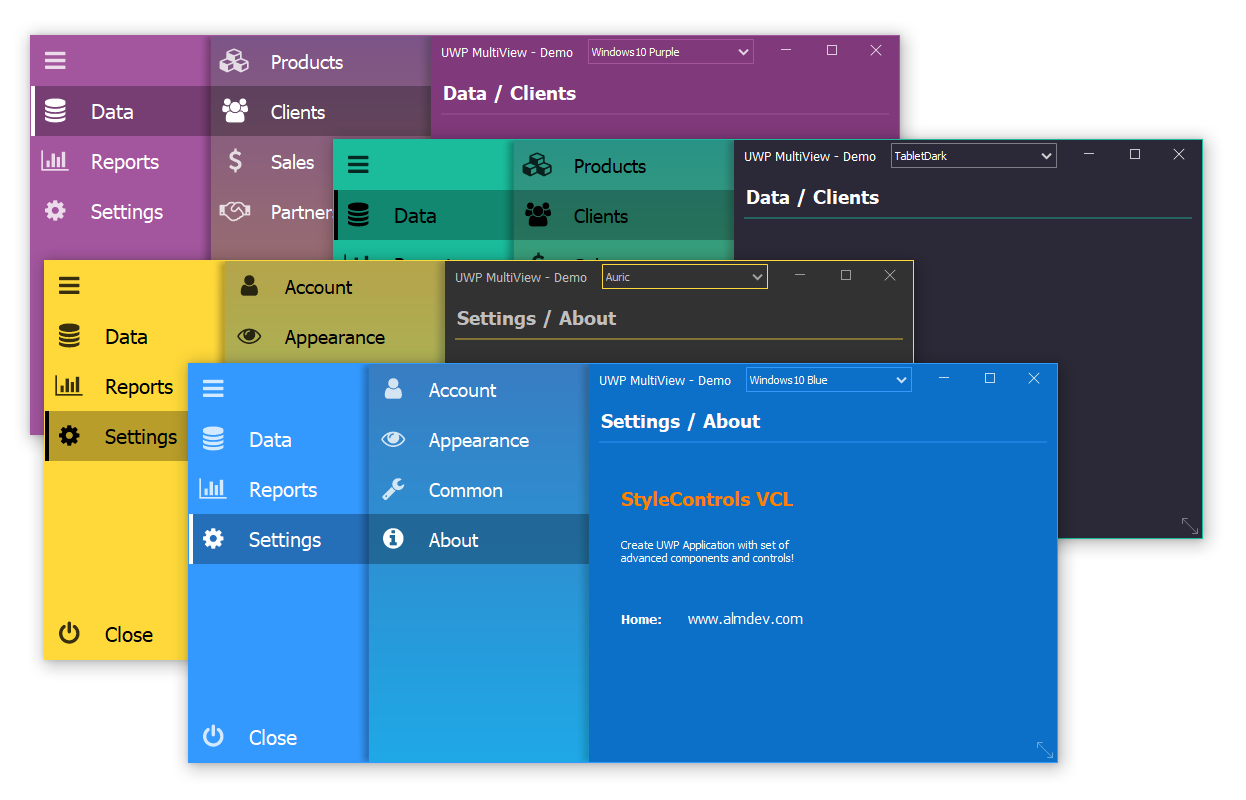The width and height of the screenshot is (1246, 800).
Task: Open the Windows10 Blue theme dropdown
Action: click(x=828, y=380)
